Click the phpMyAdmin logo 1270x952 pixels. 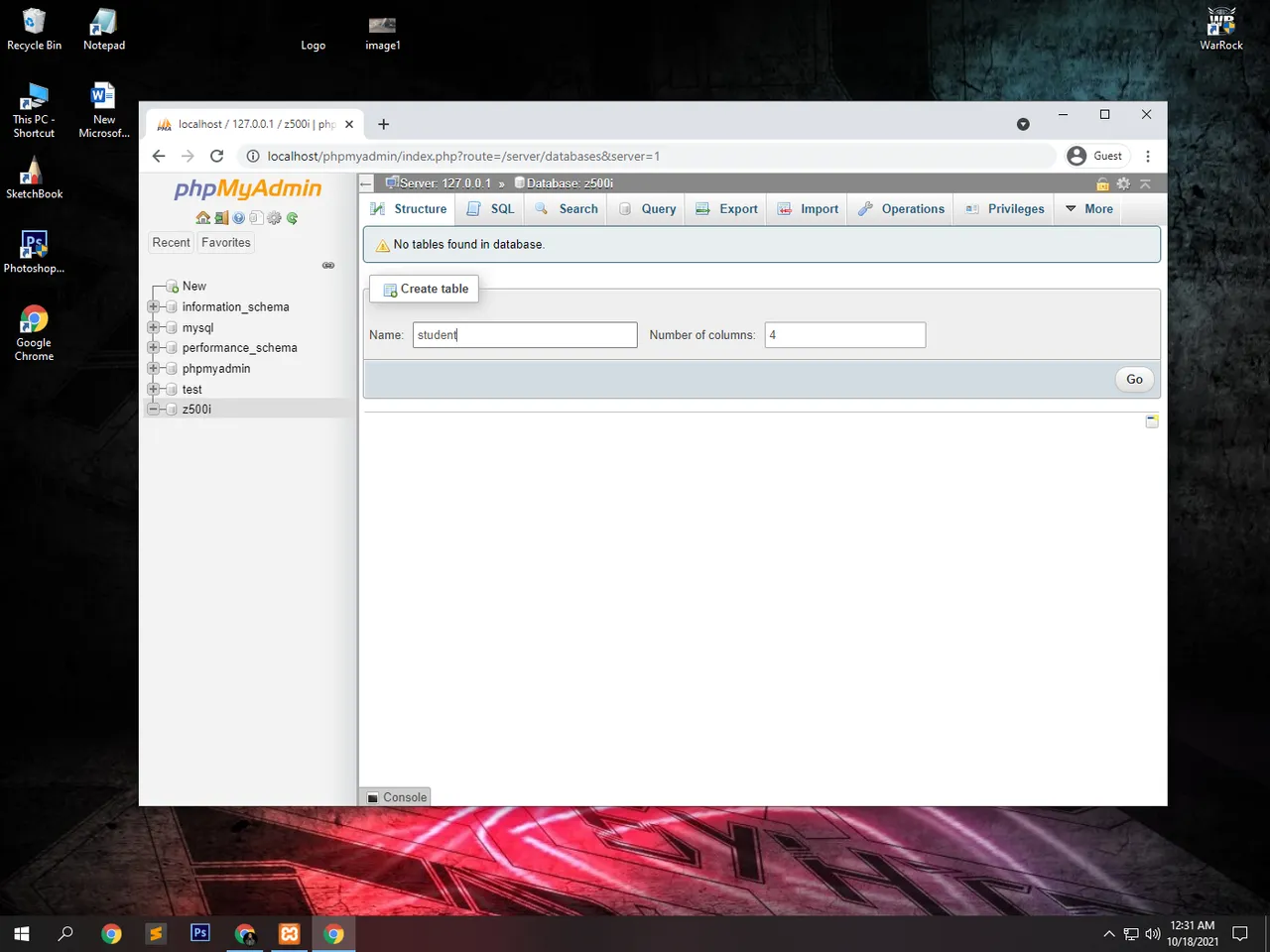coord(247,188)
